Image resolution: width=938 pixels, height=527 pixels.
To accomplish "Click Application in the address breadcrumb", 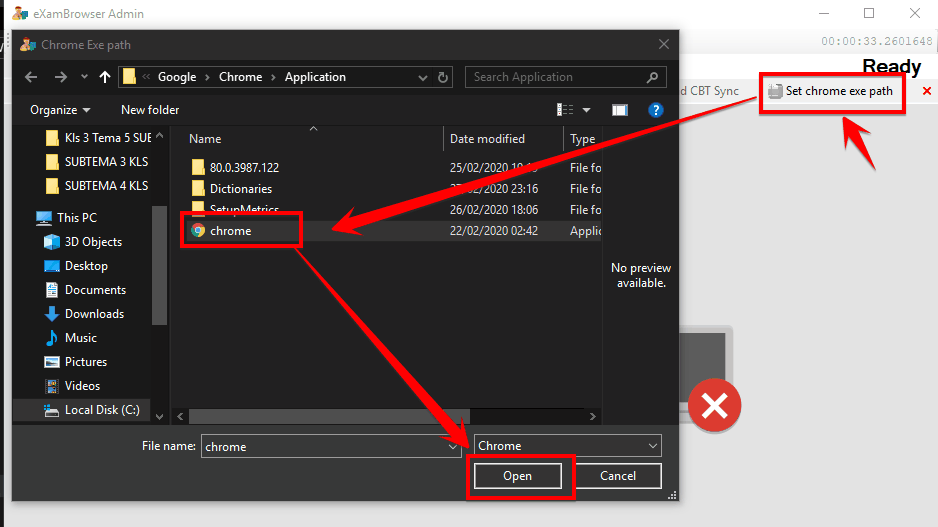I will click(315, 77).
